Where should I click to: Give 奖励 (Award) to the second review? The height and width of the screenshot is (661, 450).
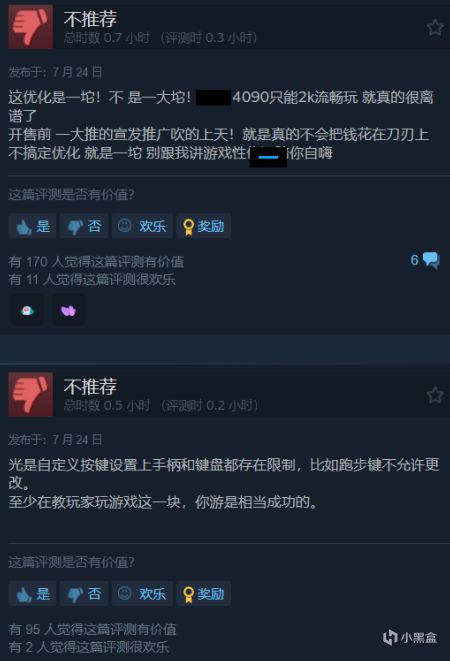click(x=204, y=594)
